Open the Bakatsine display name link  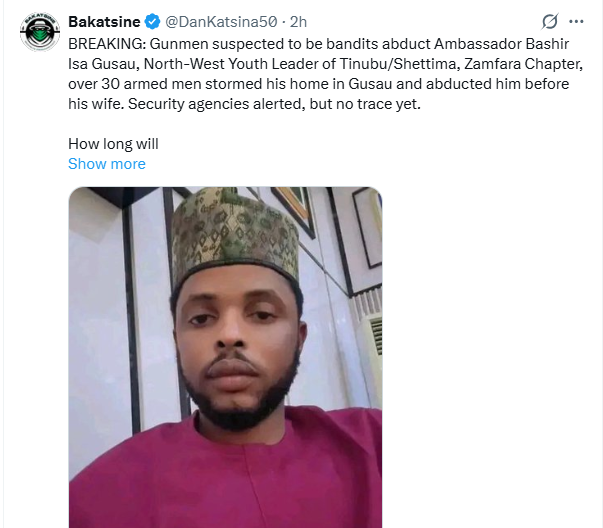[x=103, y=21]
